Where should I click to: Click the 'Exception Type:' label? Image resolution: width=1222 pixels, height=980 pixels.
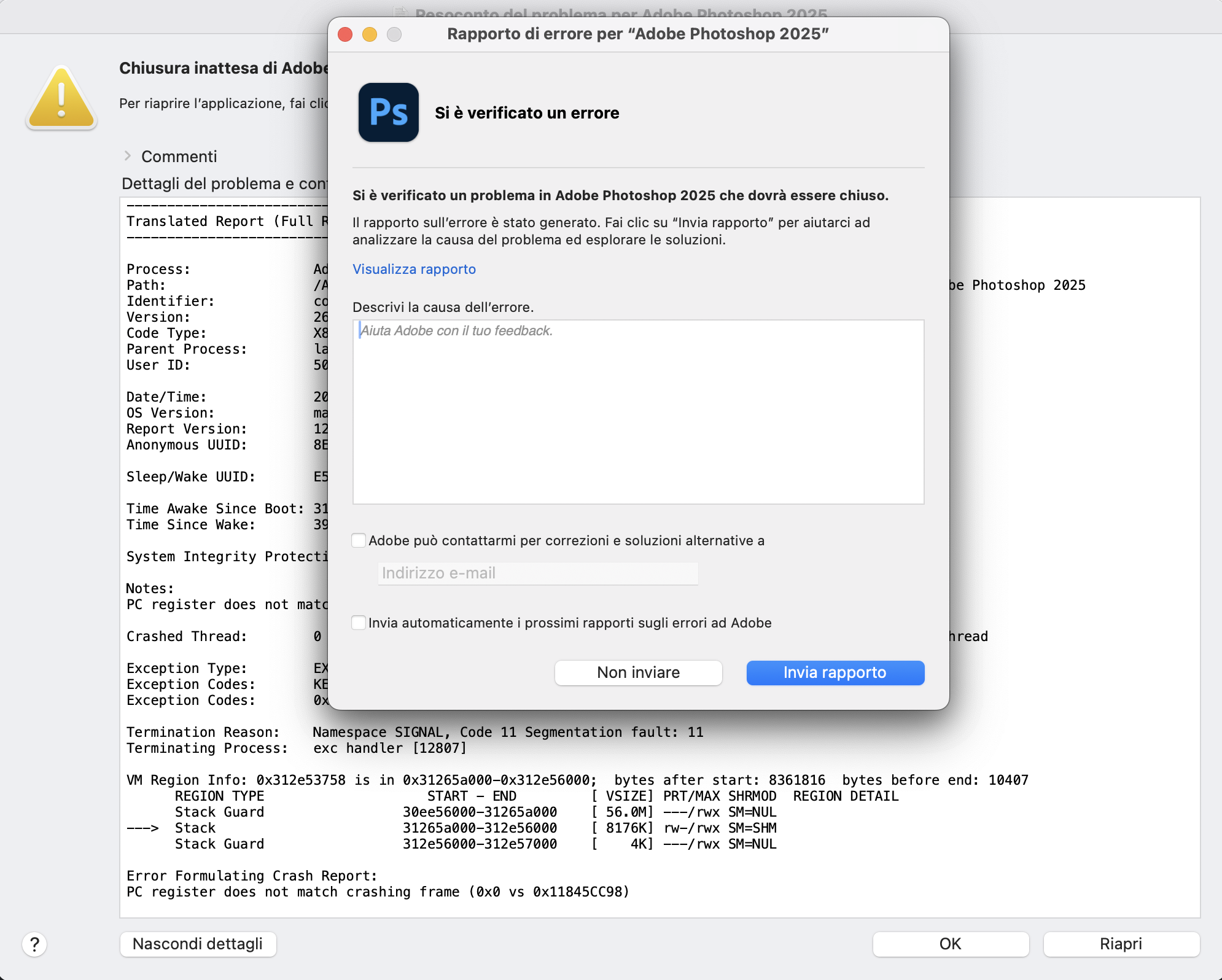click(187, 668)
